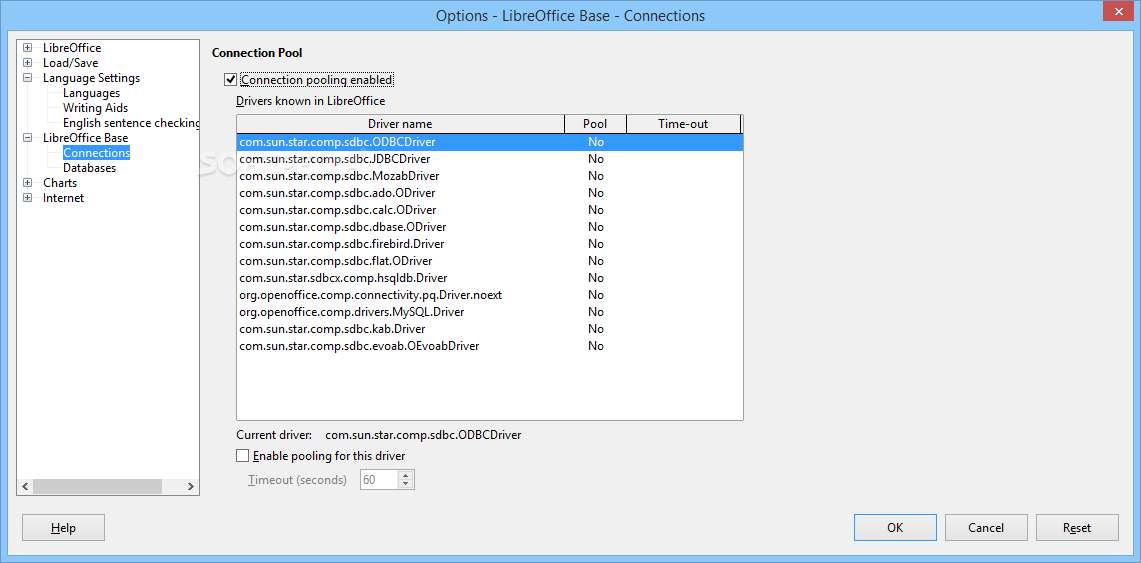The width and height of the screenshot is (1141, 563).
Task: Open English sentence checking page
Action: pyautogui.click(x=131, y=123)
